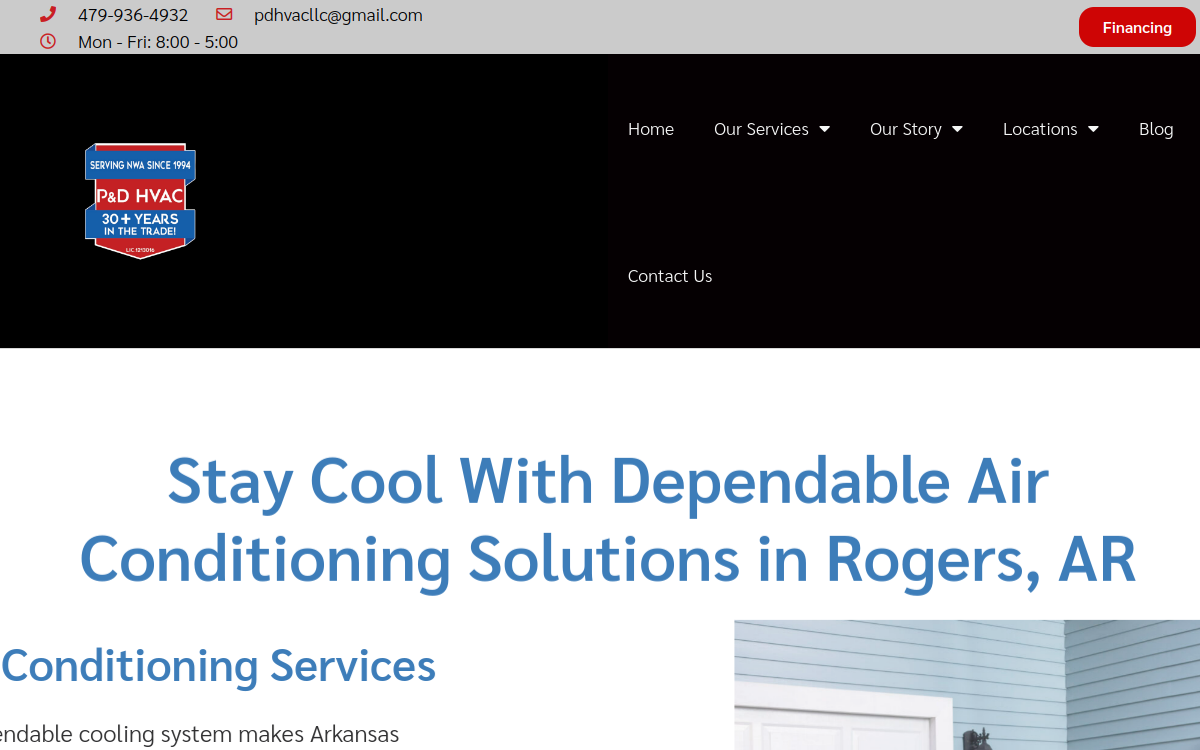Click the cooling system makes Arkansas paragraph

[199, 734]
